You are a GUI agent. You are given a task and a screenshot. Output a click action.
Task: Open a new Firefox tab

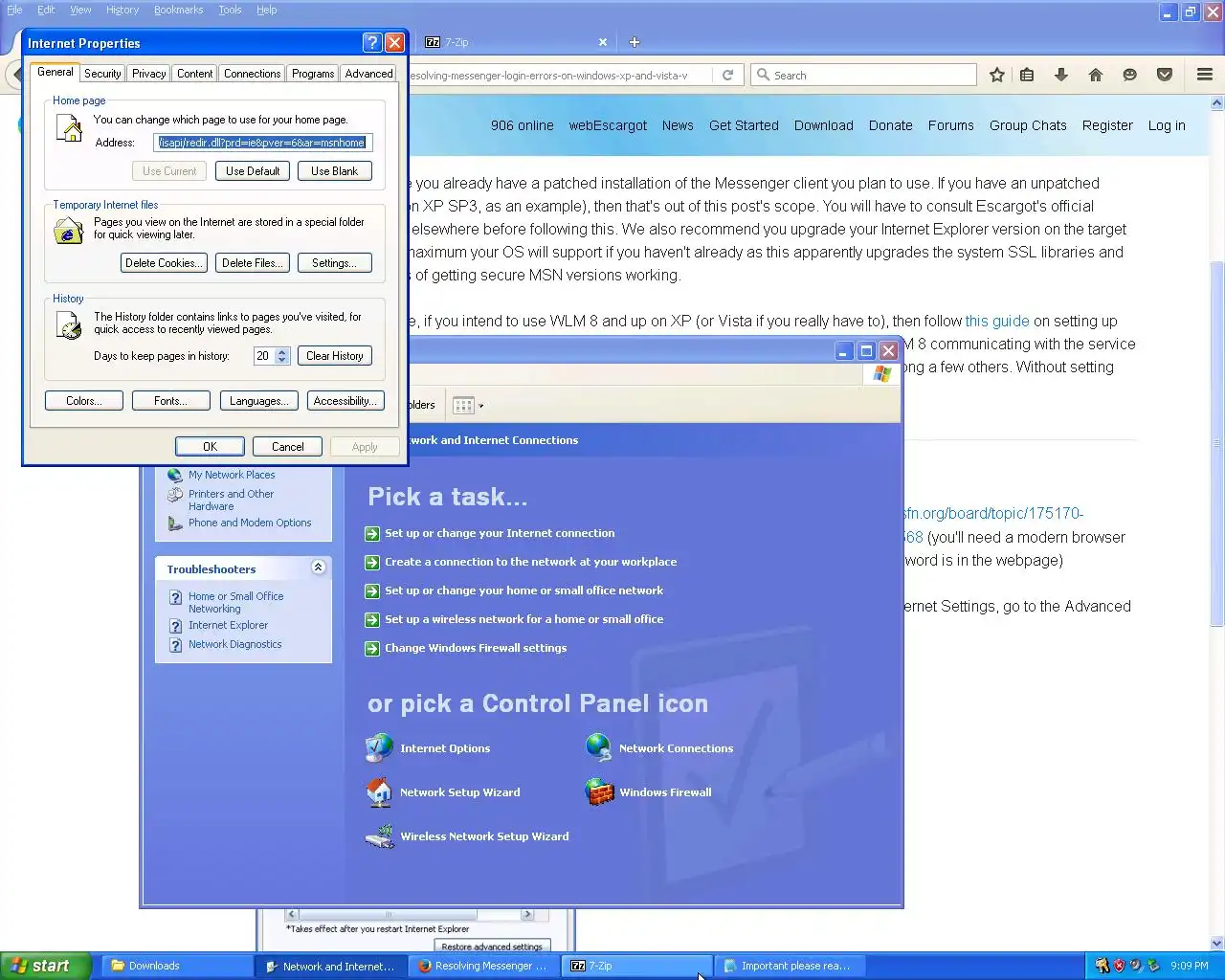pyautogui.click(x=634, y=42)
